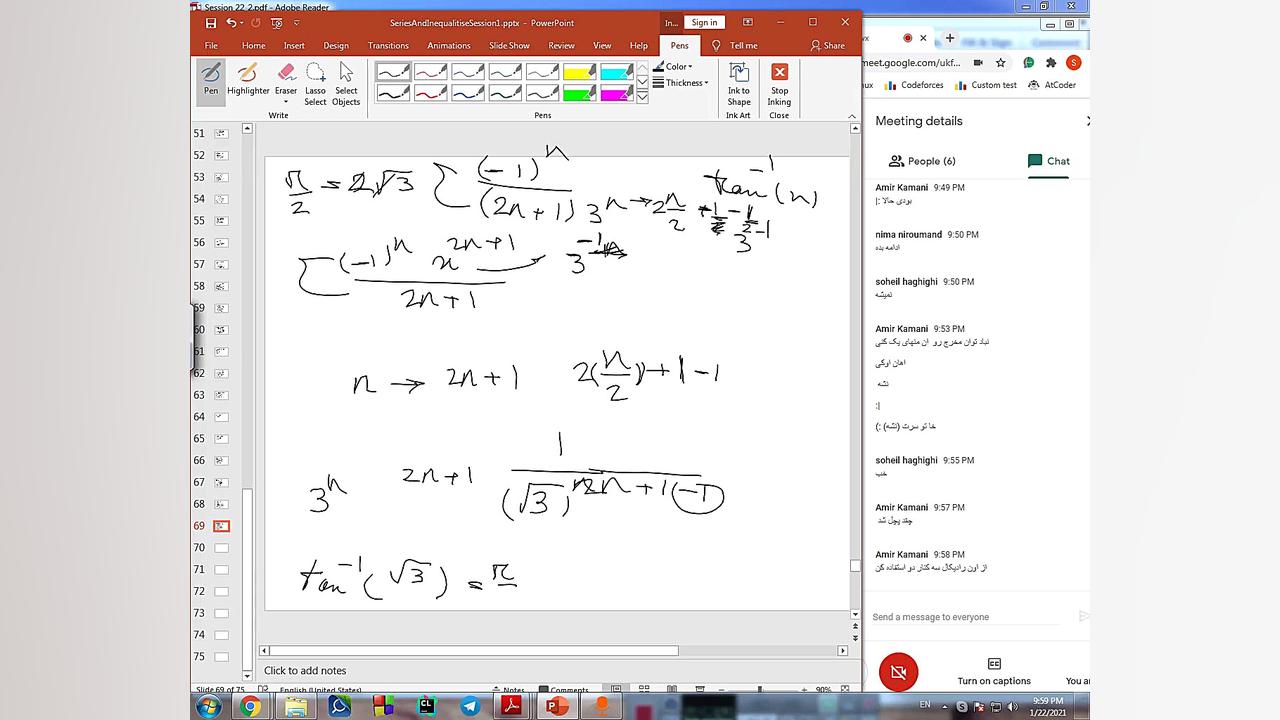Toggle the Notes pane in status bar

(x=507, y=689)
